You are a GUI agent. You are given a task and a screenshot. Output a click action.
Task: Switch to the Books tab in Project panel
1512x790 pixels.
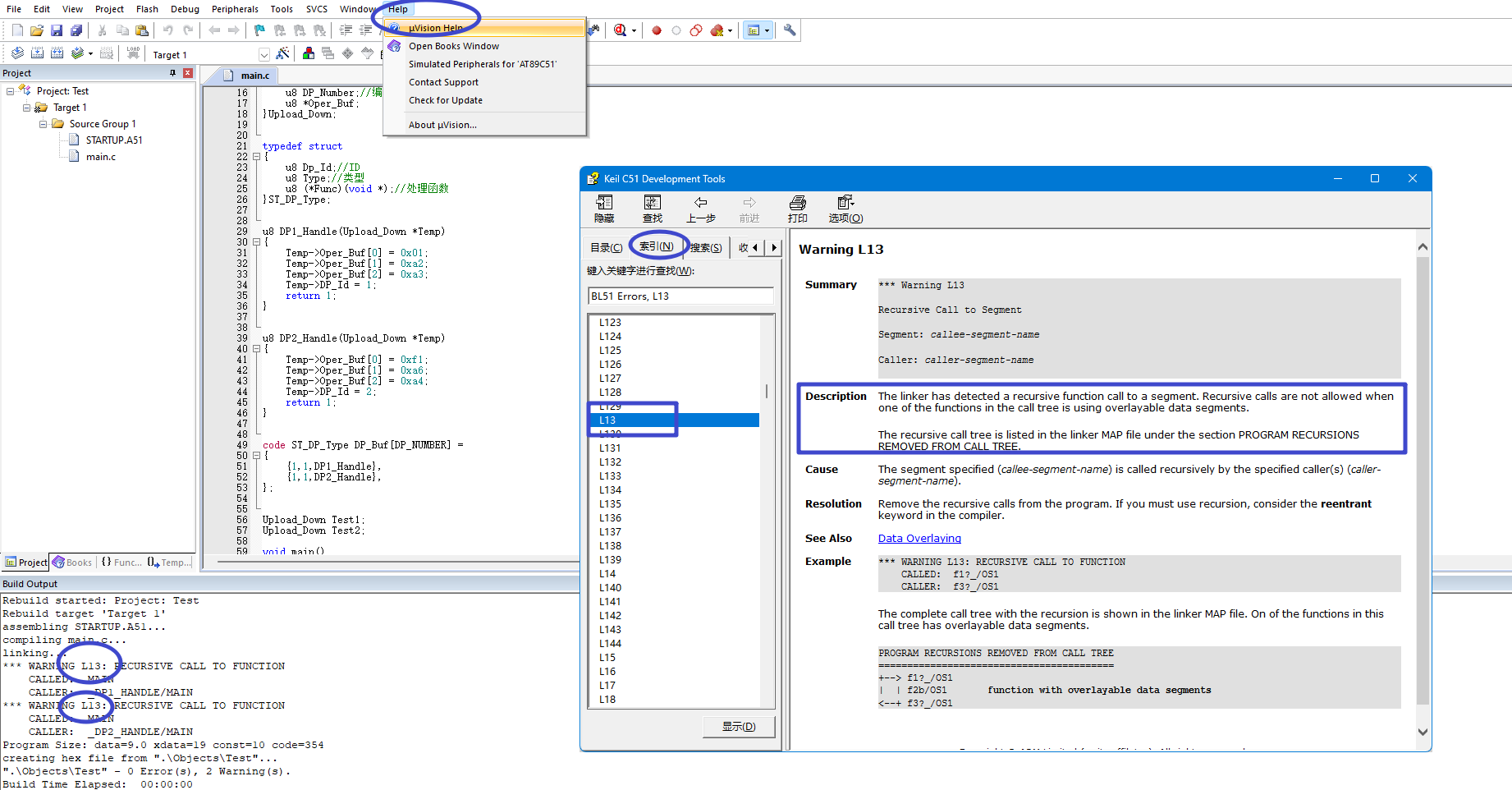[72, 563]
